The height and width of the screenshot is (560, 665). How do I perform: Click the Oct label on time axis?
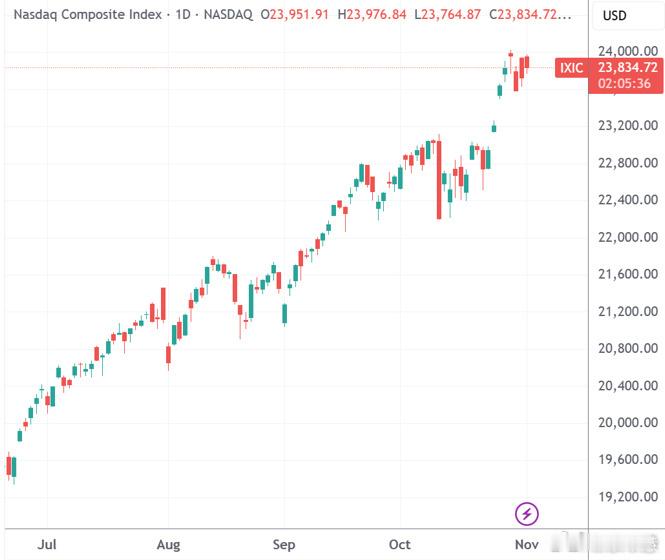pyautogui.click(x=400, y=544)
